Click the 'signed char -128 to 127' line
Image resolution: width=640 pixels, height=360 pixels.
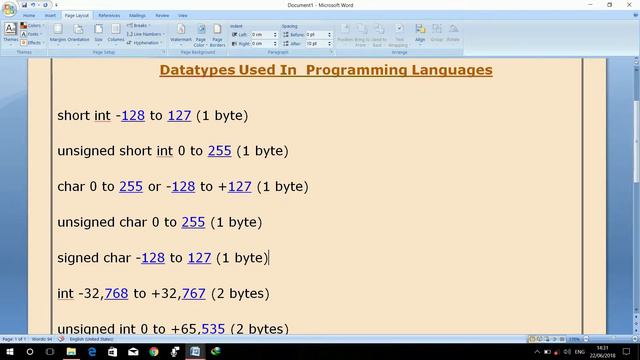point(162,258)
